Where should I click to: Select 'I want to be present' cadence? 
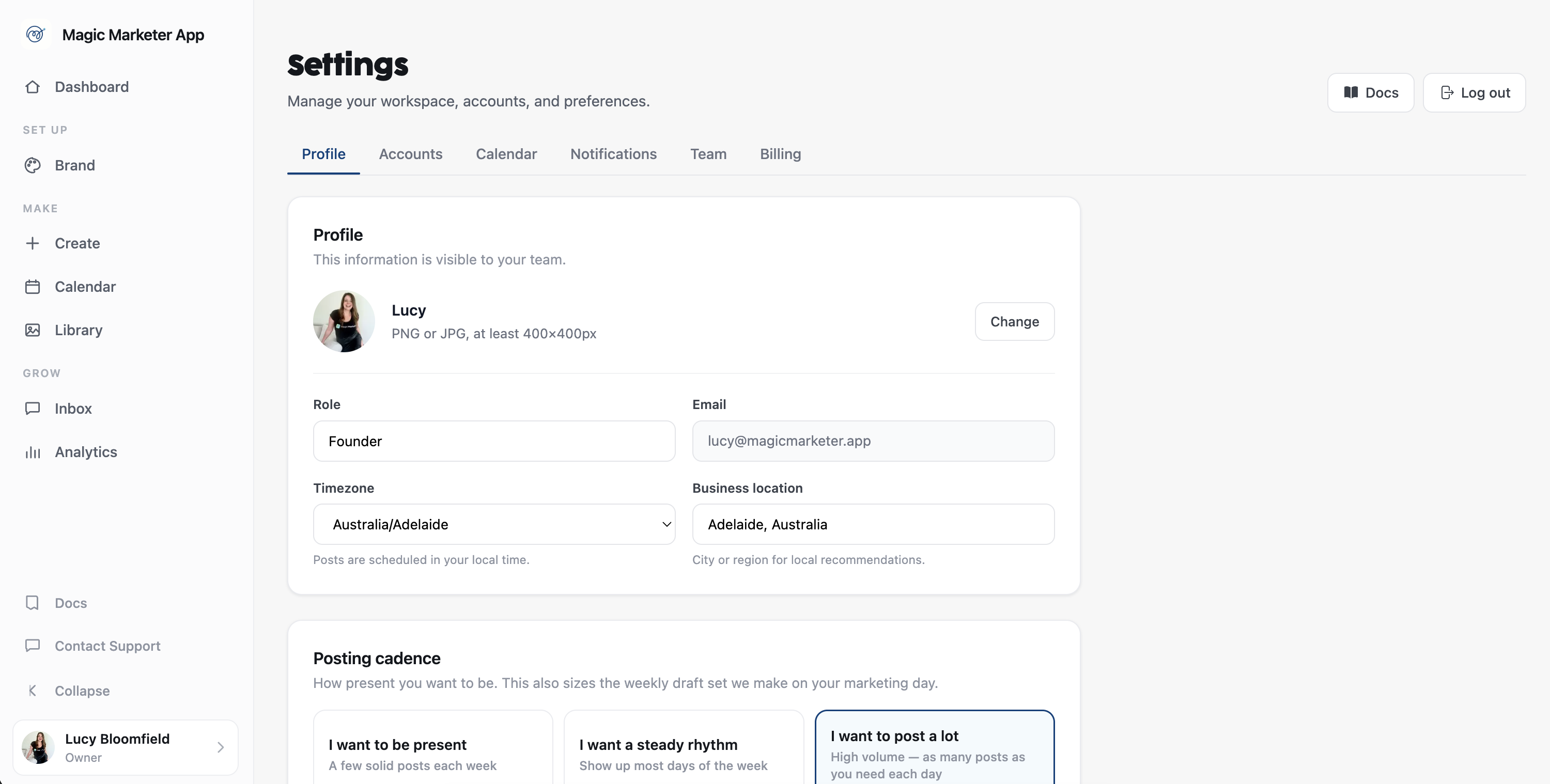432,747
